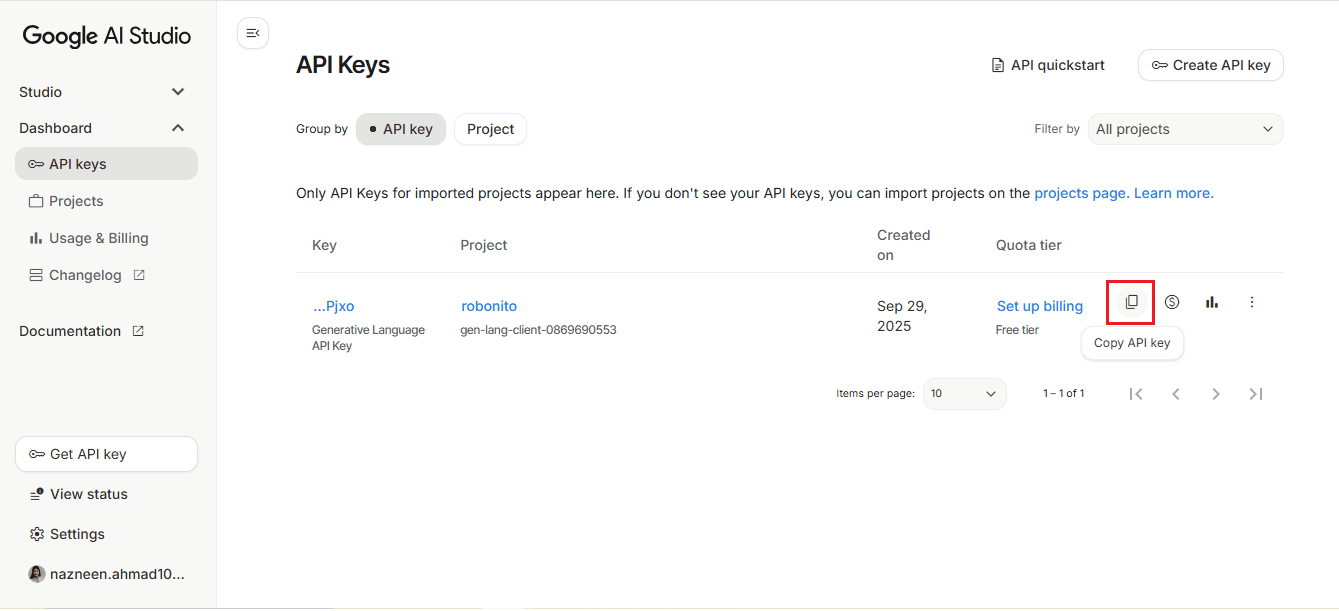Image resolution: width=1339 pixels, height=611 pixels.
Task: Open the projects page link
Action: click(x=1081, y=193)
